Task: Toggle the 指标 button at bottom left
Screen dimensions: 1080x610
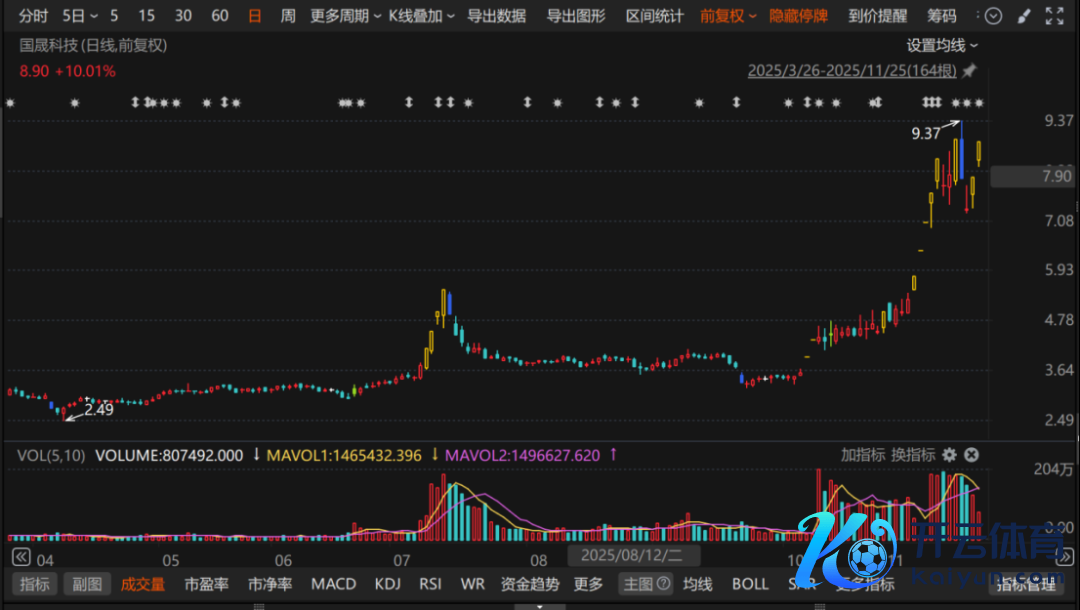Action: (x=35, y=584)
